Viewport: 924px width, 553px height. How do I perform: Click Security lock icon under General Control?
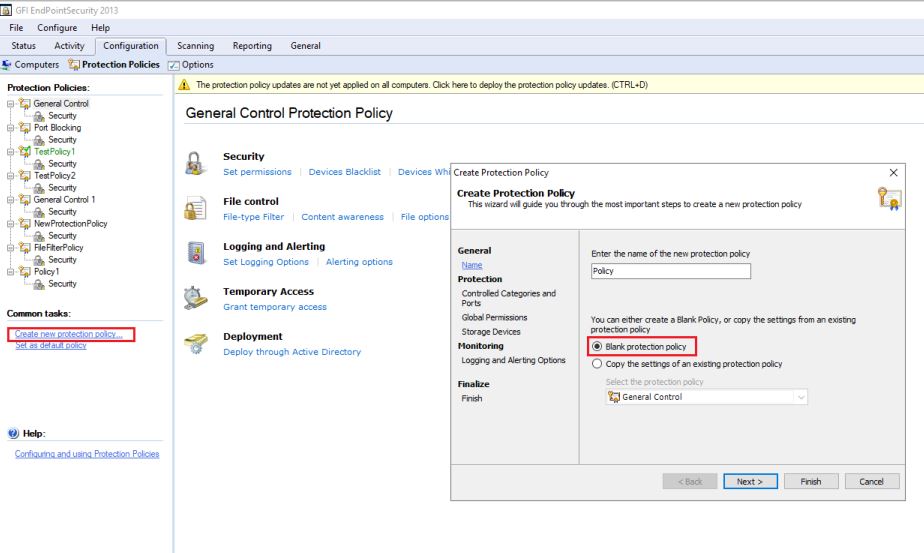[x=39, y=116]
